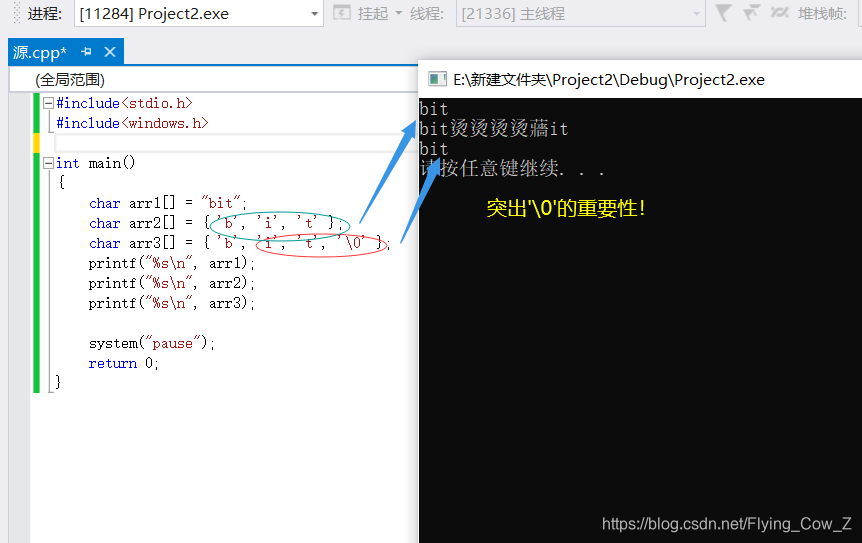
Task: Click the char arr1[] = "bit" line
Action: (168, 203)
